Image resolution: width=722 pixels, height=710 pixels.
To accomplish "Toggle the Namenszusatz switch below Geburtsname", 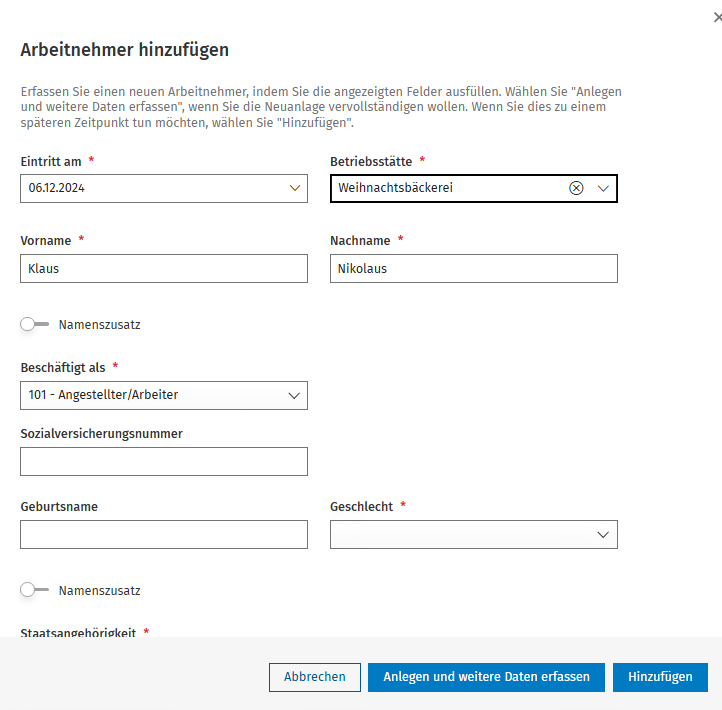I will click(x=34, y=589).
